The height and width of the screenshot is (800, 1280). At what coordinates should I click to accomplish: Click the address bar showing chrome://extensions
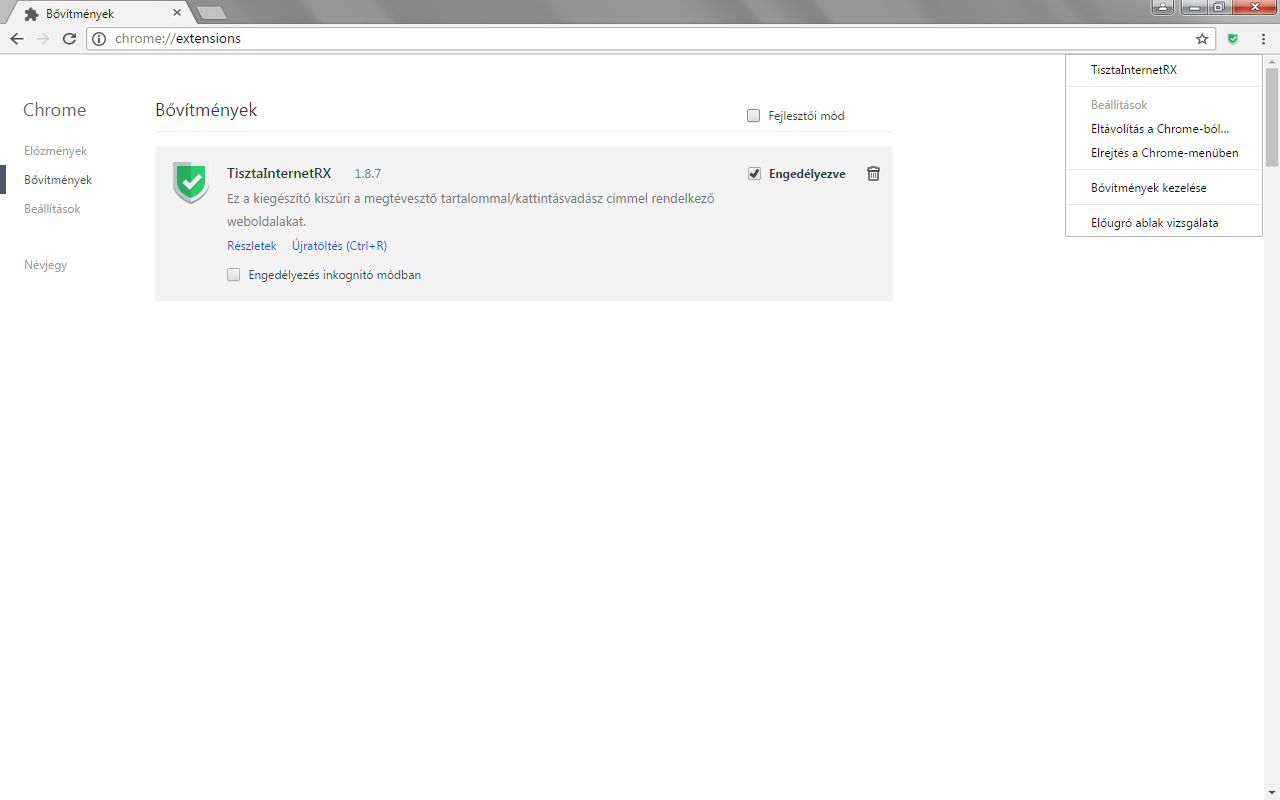pos(650,39)
